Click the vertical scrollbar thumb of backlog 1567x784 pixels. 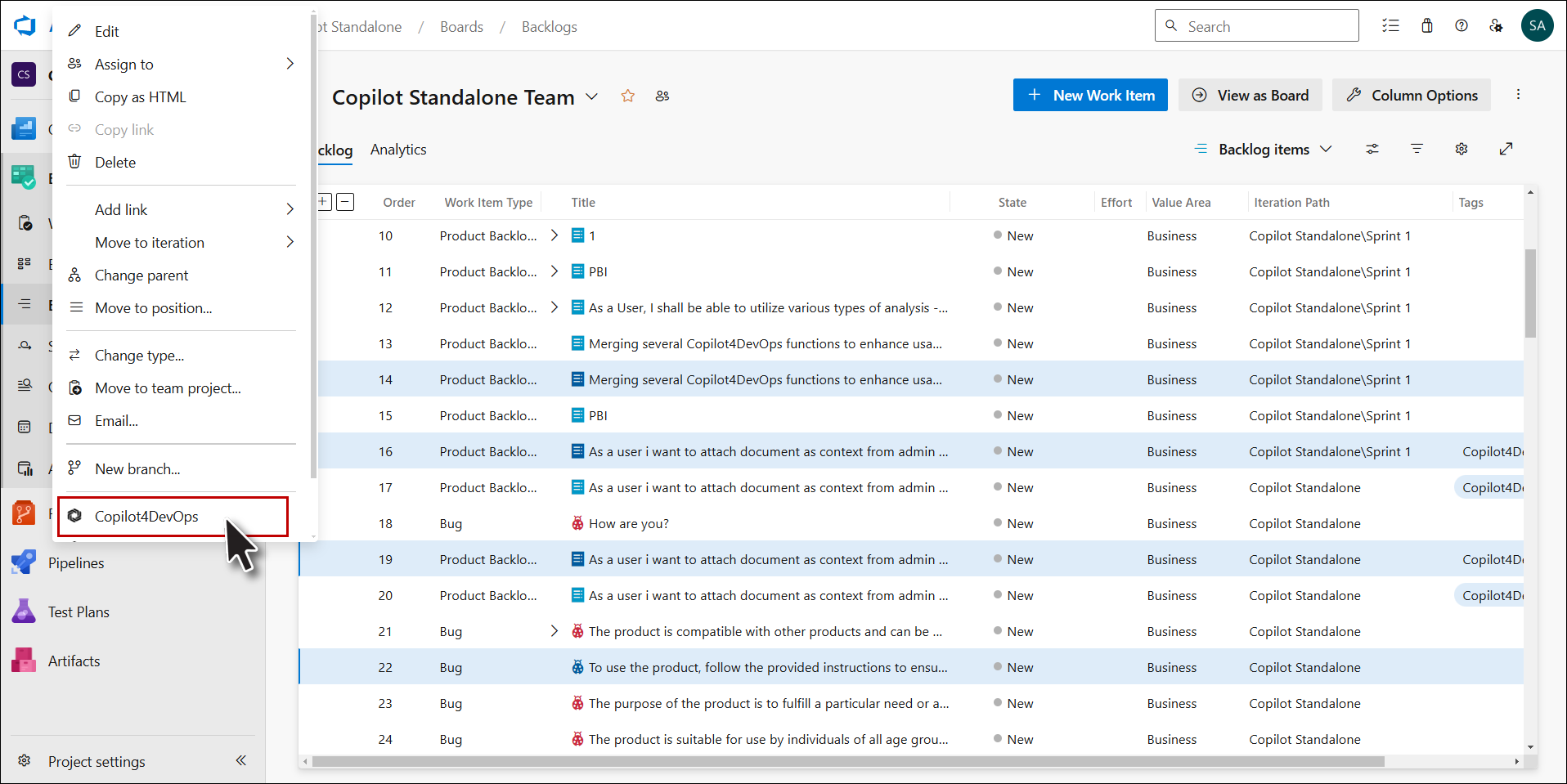pyautogui.click(x=1530, y=293)
